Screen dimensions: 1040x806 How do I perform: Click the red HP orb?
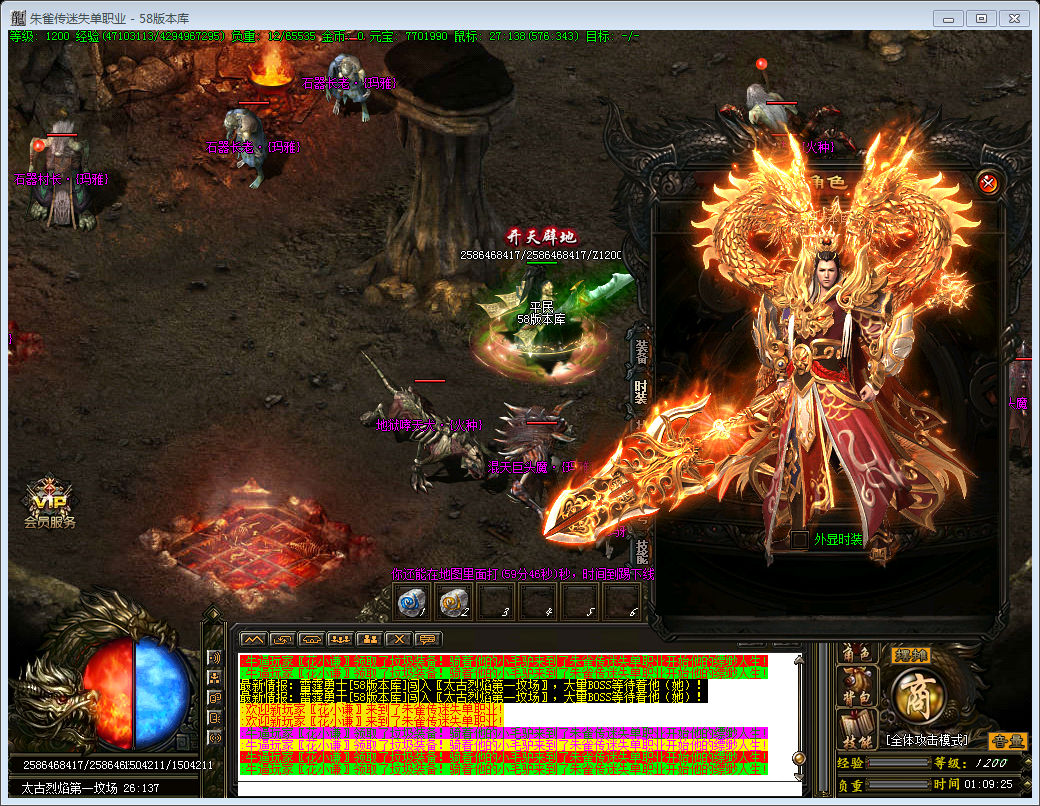pyautogui.click(x=109, y=695)
